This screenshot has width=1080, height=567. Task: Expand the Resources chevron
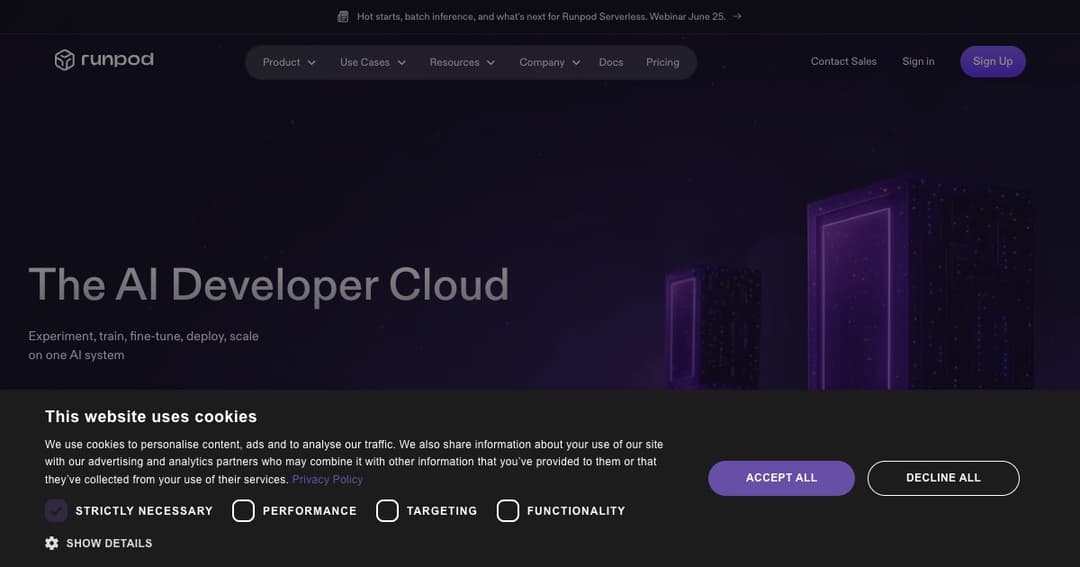click(490, 63)
